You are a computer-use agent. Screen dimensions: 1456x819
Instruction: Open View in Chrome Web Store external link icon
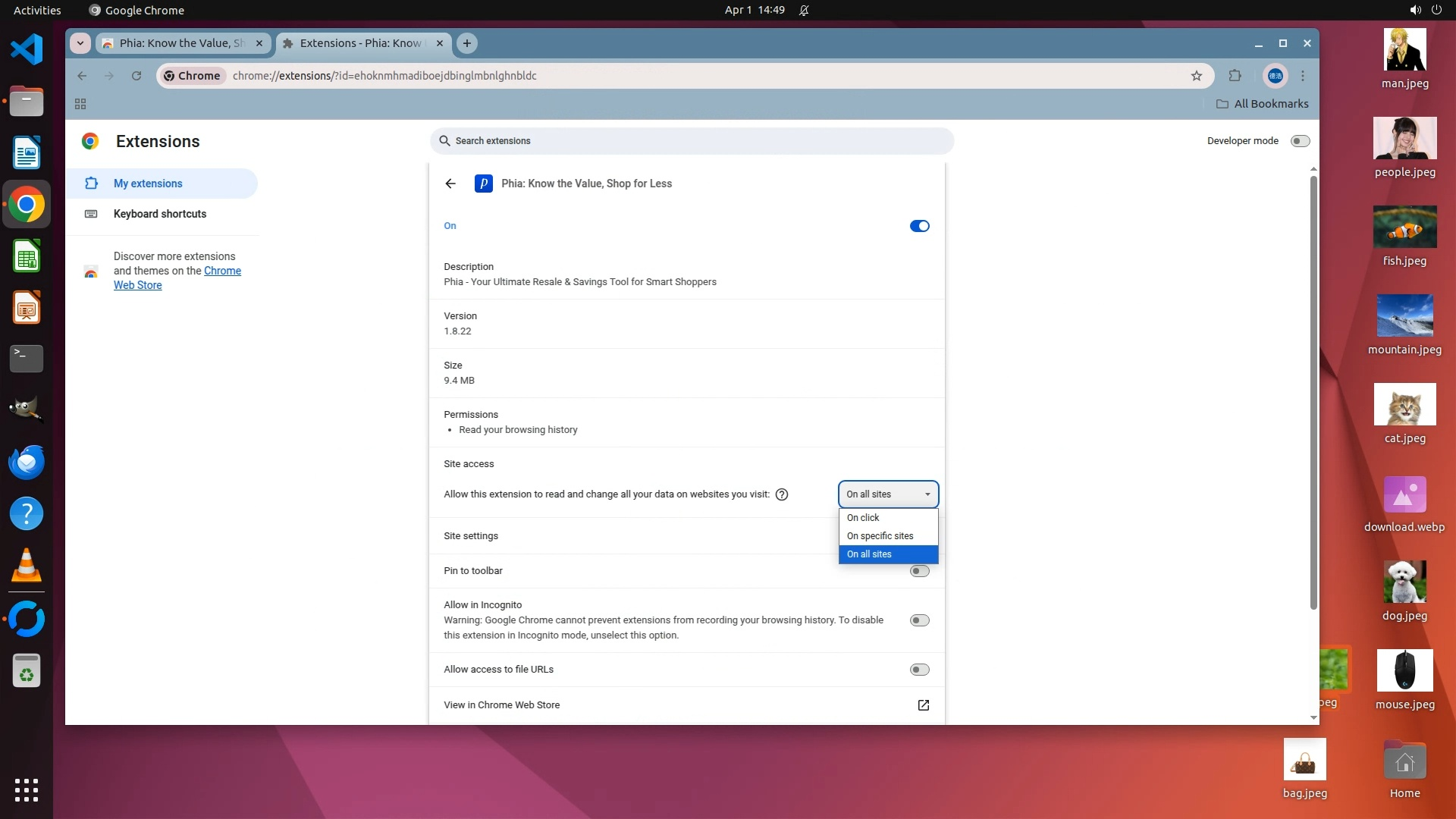point(923,705)
